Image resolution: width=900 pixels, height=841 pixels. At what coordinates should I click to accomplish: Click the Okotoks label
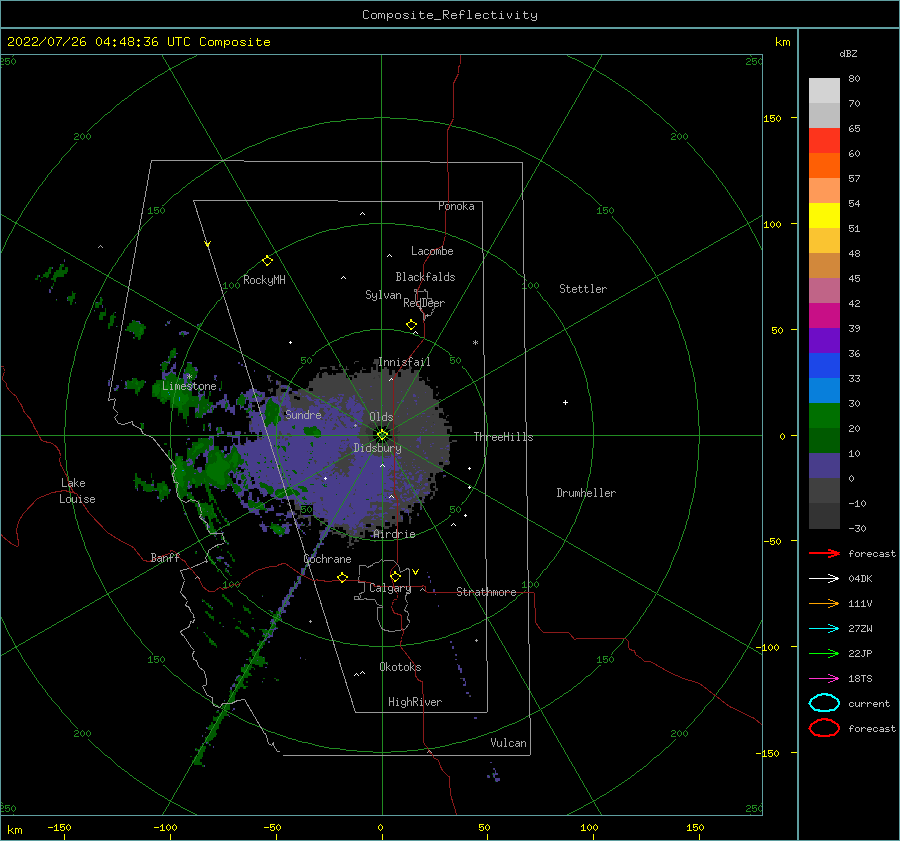400,667
